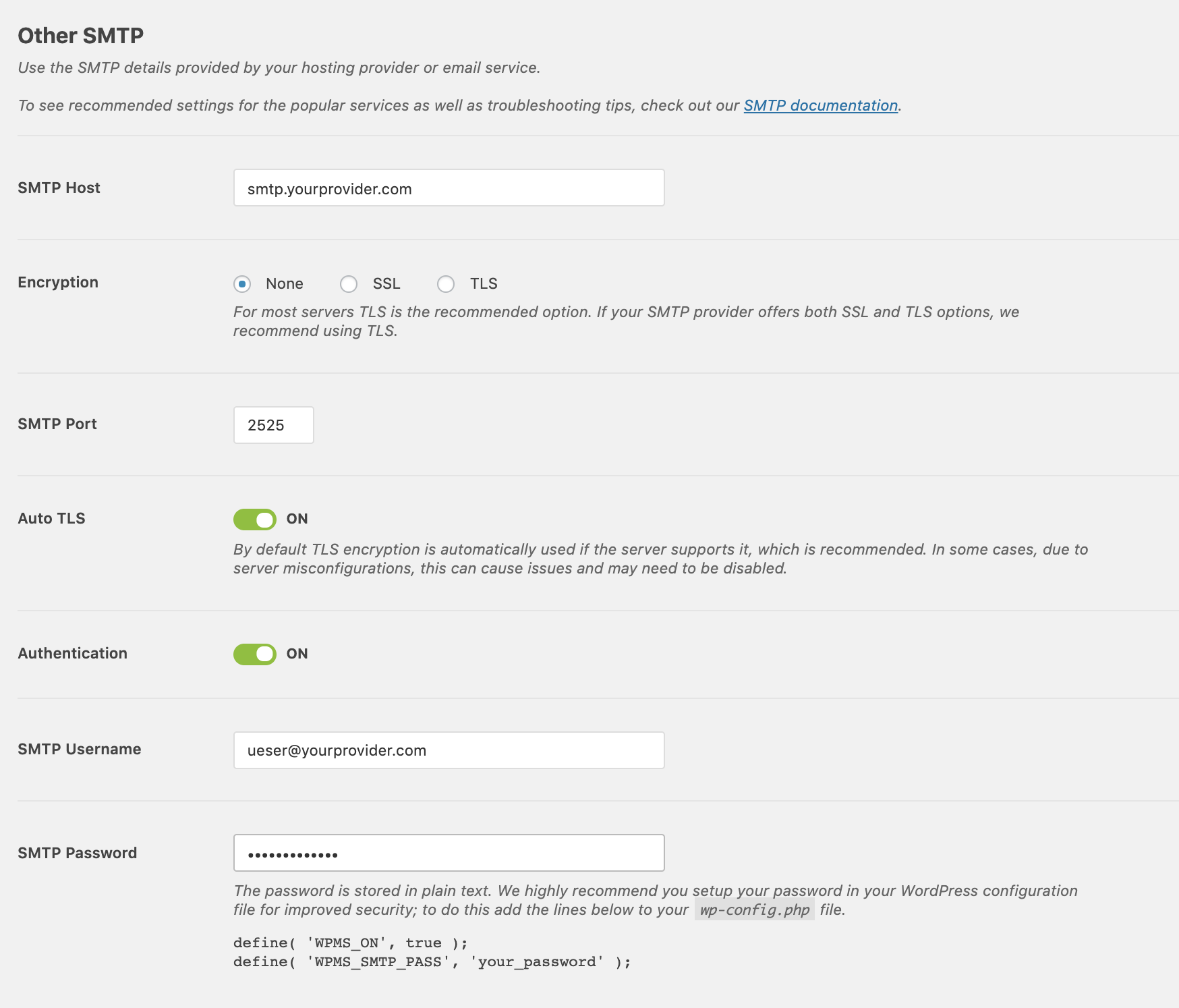
Task: Focus the SMTP Password field
Action: [449, 853]
